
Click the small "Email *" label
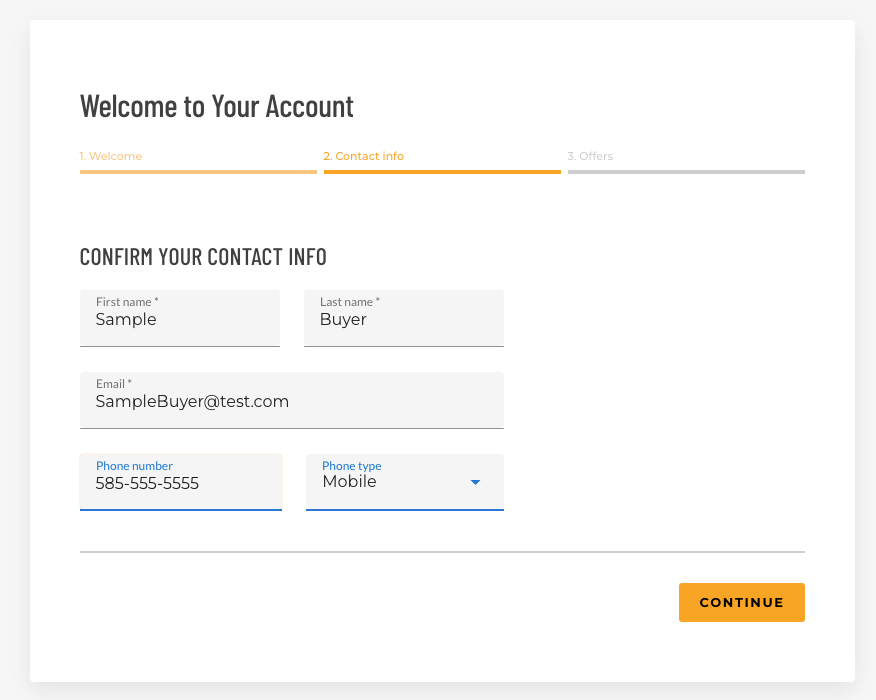tap(113, 384)
